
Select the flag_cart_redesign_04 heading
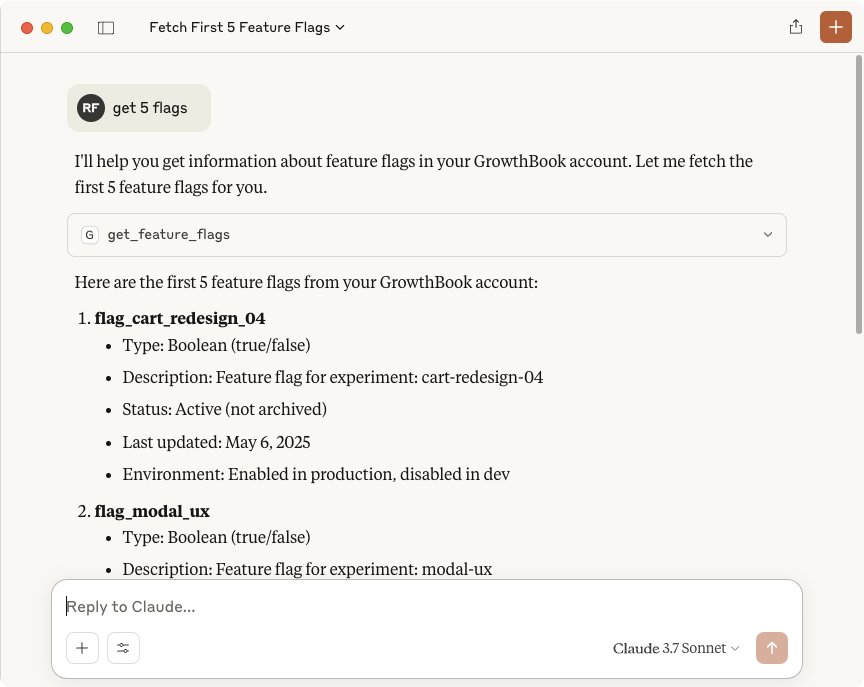pyautogui.click(x=180, y=319)
